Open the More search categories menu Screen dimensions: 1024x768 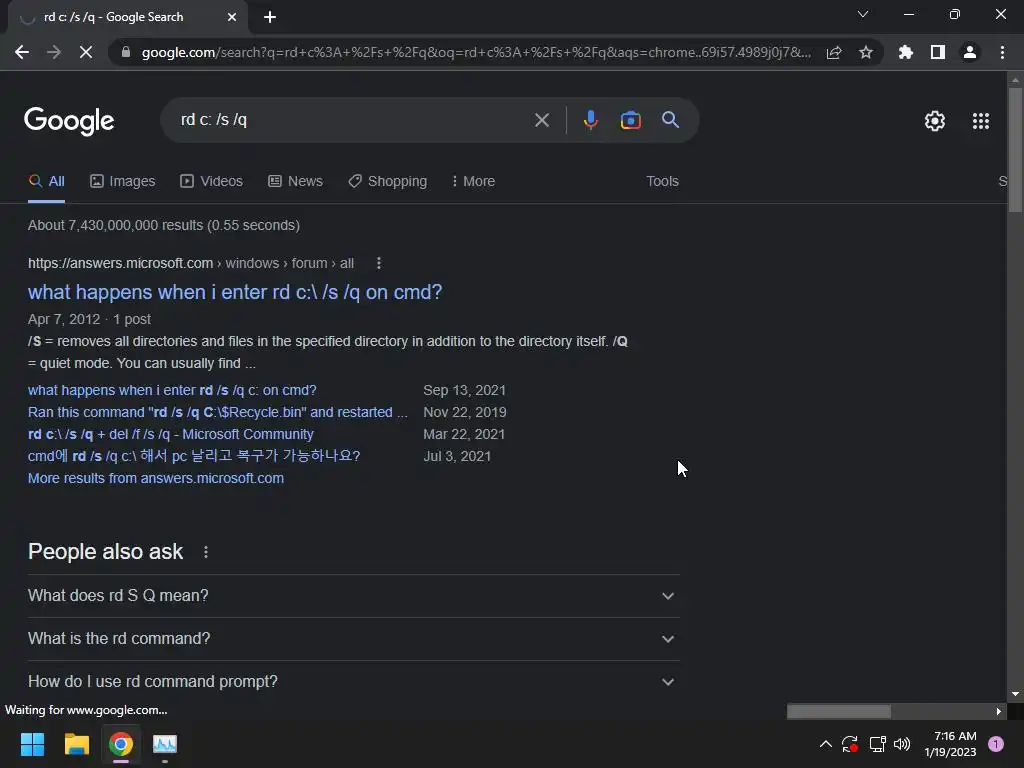(473, 182)
